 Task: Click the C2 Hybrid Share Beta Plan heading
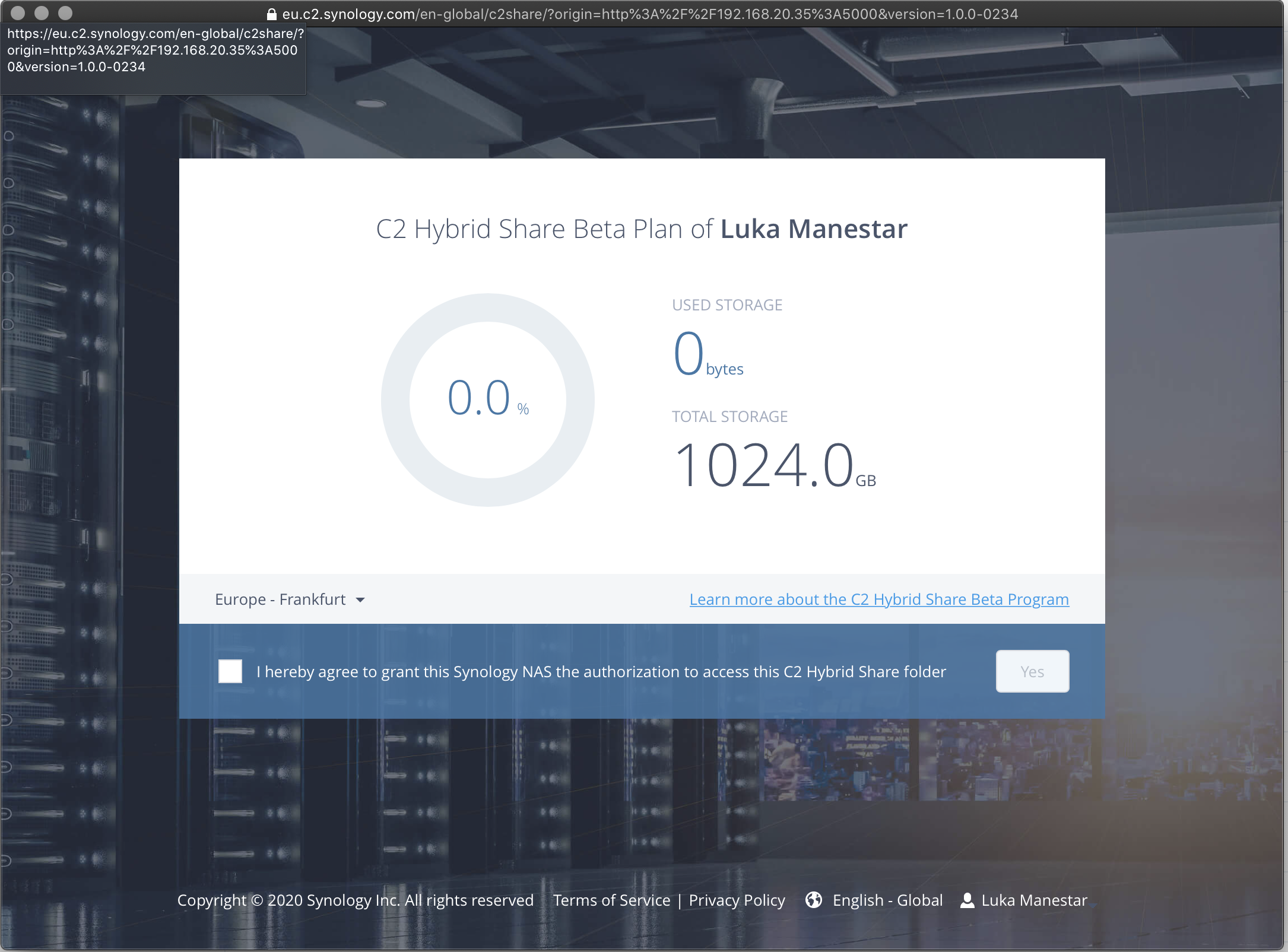pos(642,229)
